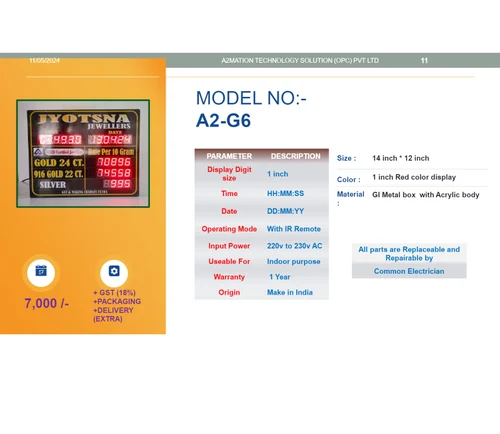Click '+DELIVERY' text
This screenshot has height=434, width=500.
click(x=113, y=310)
